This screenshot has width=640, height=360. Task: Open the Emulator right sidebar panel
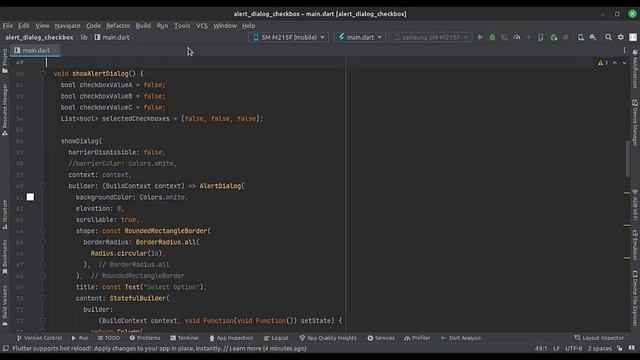tap(635, 245)
